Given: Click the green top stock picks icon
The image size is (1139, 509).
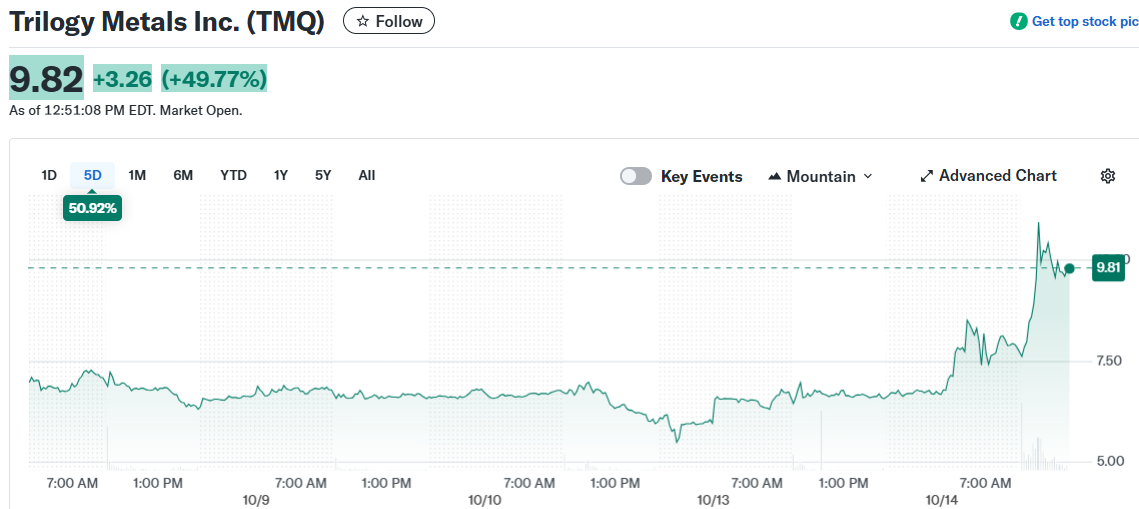Looking at the screenshot, I should pyautogui.click(x=1018, y=21).
